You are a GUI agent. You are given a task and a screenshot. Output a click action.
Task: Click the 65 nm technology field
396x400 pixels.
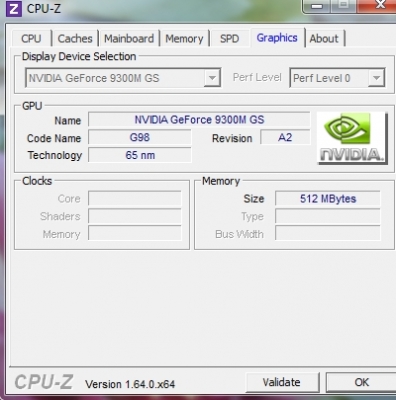(x=140, y=155)
